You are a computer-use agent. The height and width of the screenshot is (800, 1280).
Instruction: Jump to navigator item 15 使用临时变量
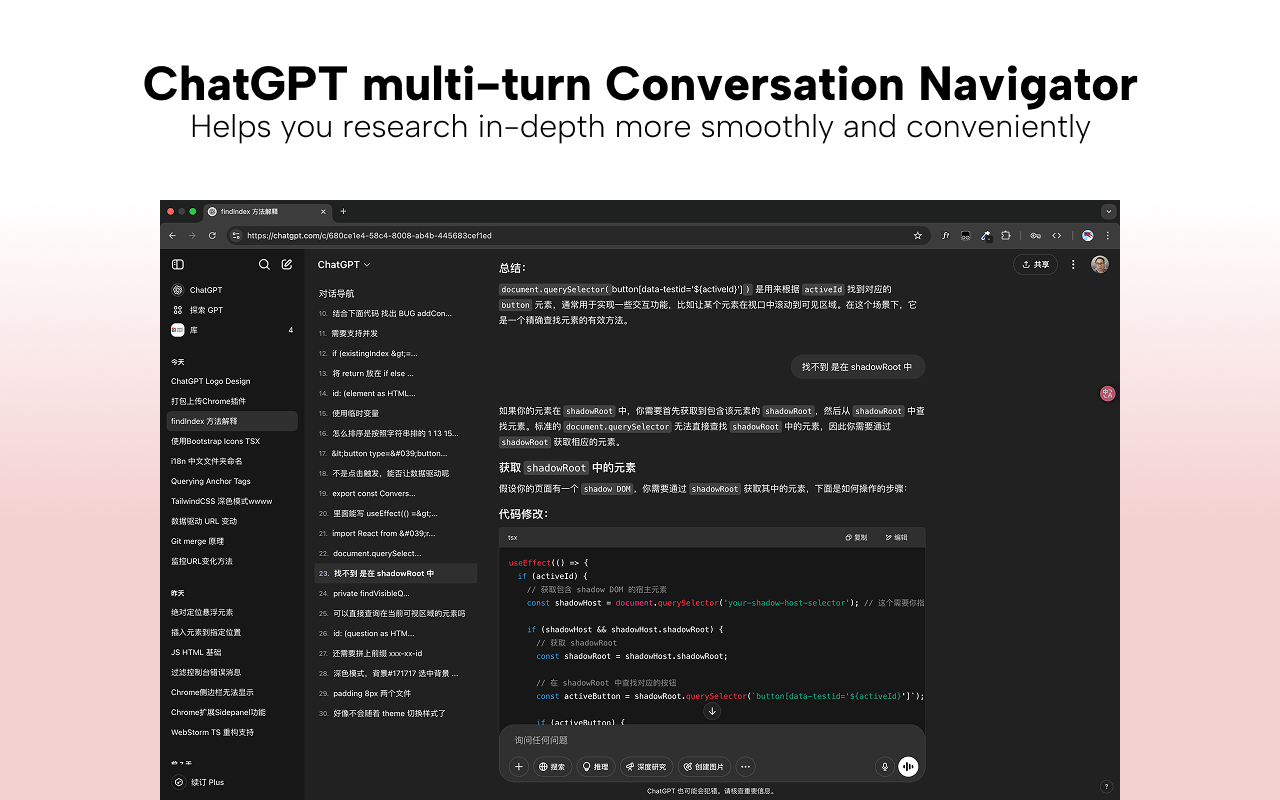pyautogui.click(x=396, y=413)
